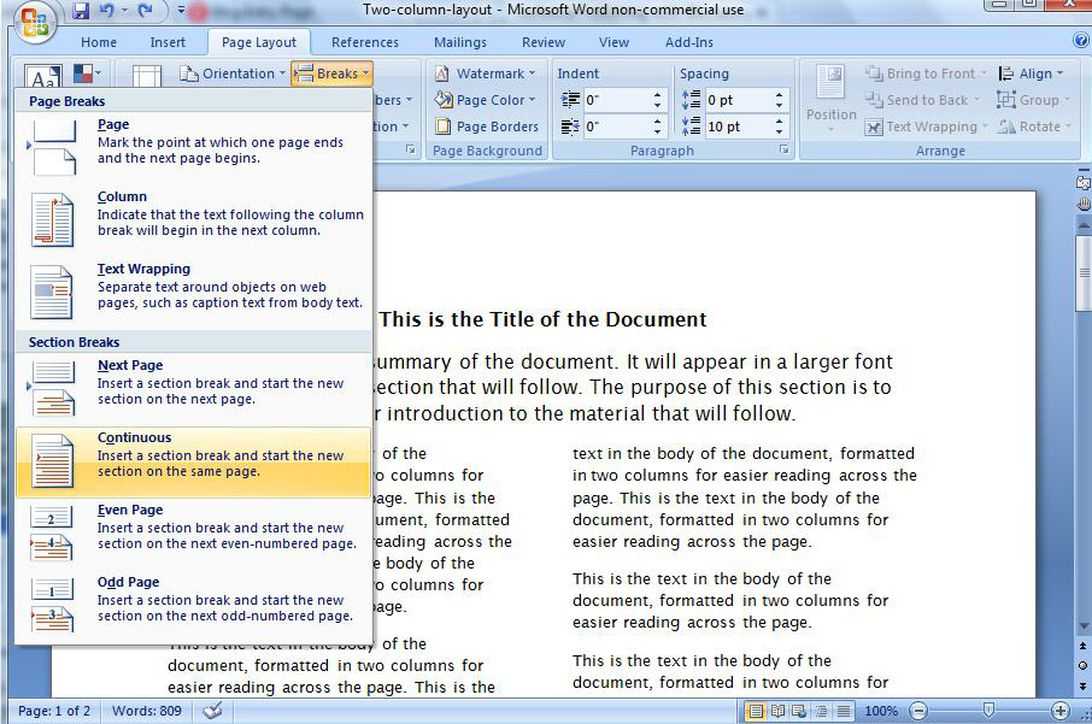This screenshot has width=1092, height=724.
Task: Select Next Page section break
Action: pos(193,389)
